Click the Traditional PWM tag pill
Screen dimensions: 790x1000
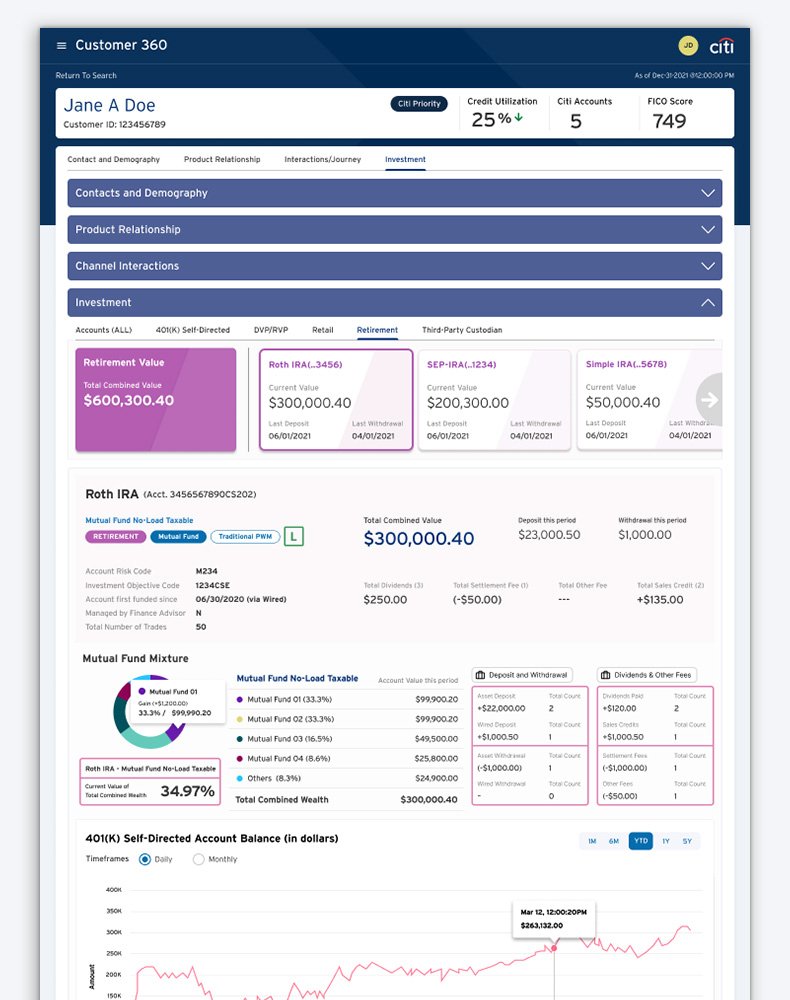(245, 536)
